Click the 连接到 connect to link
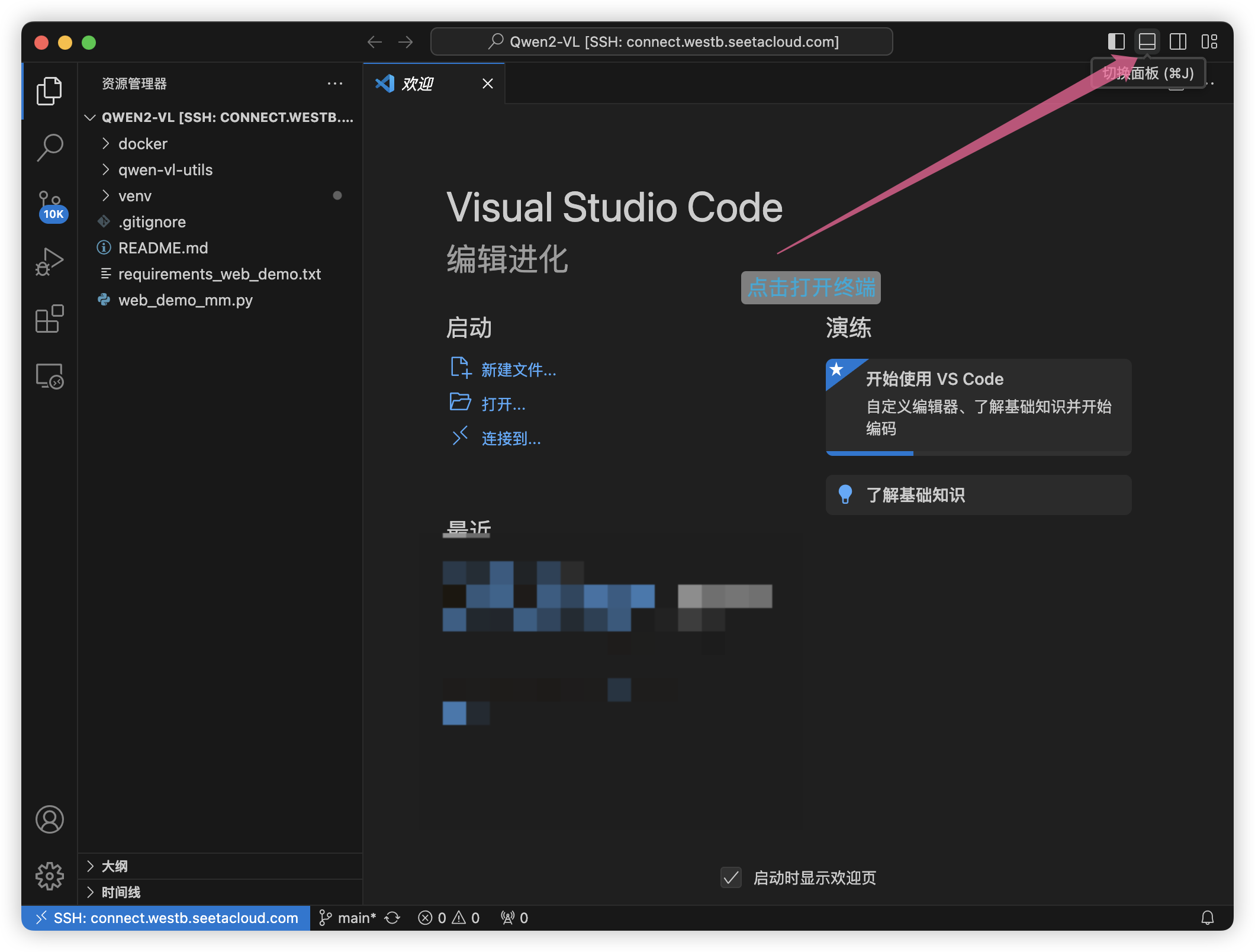The height and width of the screenshot is (952, 1255). point(510,439)
